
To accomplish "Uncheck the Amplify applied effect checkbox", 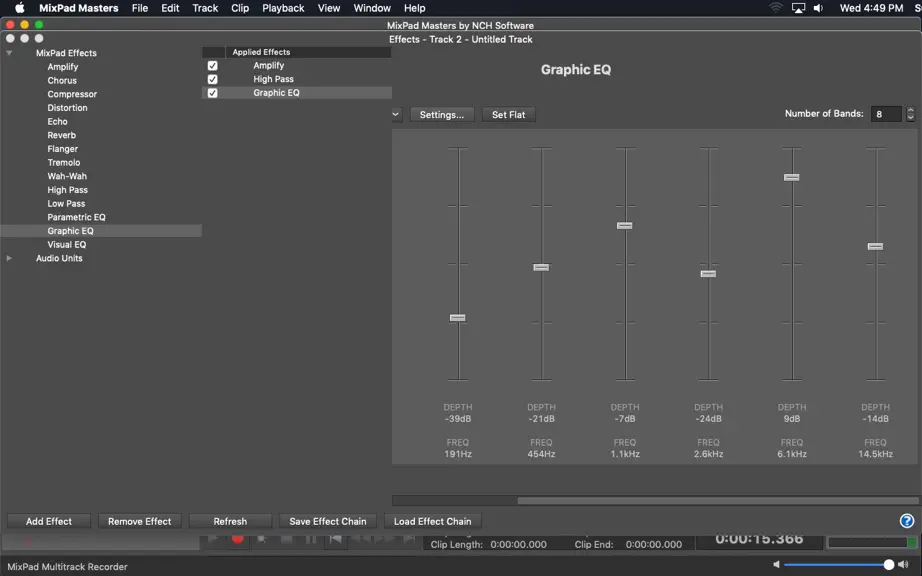I will (x=212, y=65).
